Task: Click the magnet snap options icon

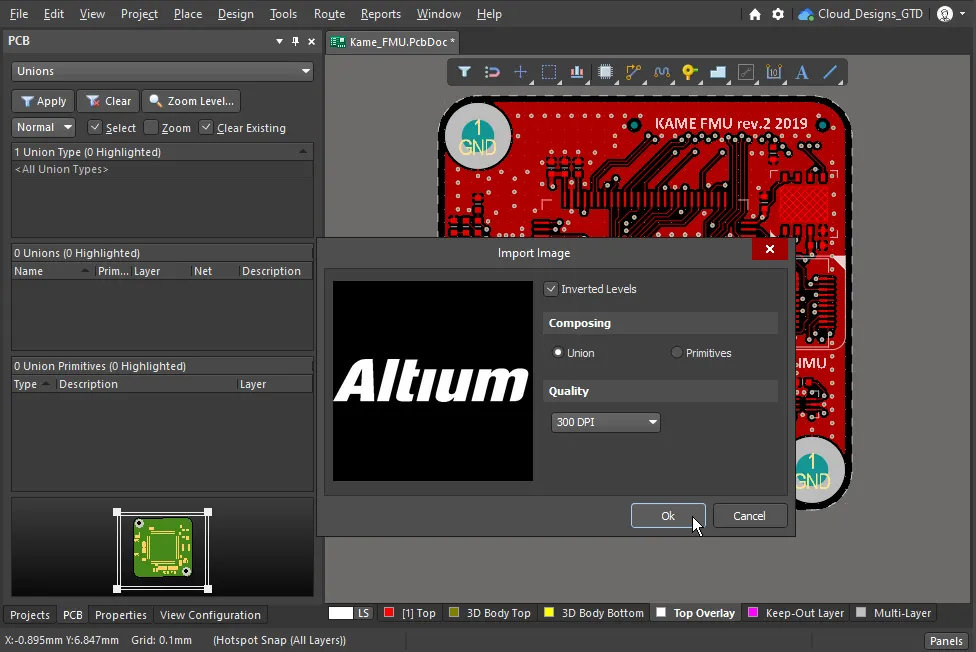Action: (492, 72)
